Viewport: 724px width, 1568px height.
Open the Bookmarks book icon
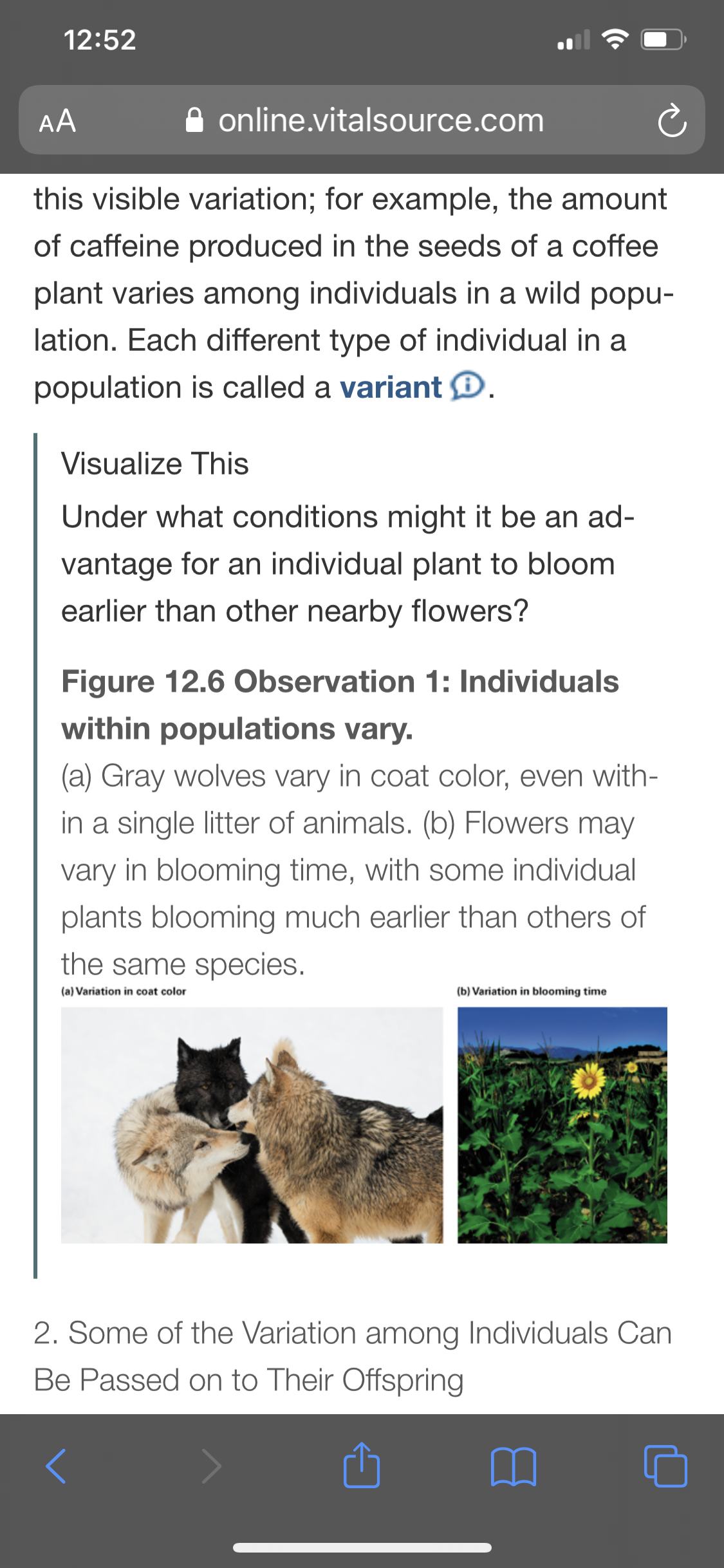pyautogui.click(x=513, y=1467)
